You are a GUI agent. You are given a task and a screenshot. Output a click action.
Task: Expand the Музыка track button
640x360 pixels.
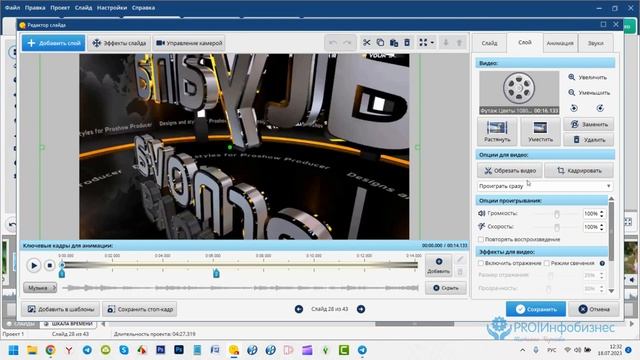click(40, 288)
